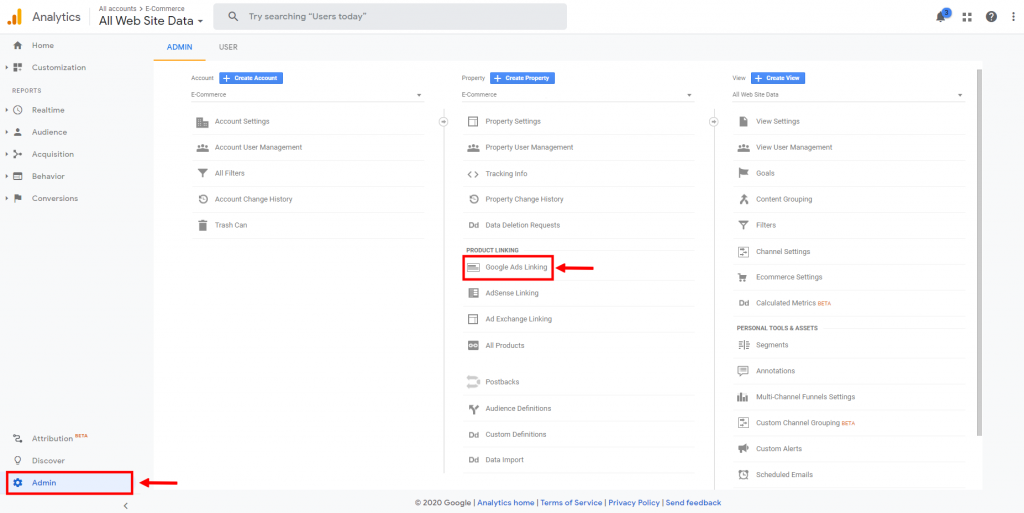The width and height of the screenshot is (1024, 513).
Task: Click the Trash Can bin icon
Action: pyautogui.click(x=202, y=225)
